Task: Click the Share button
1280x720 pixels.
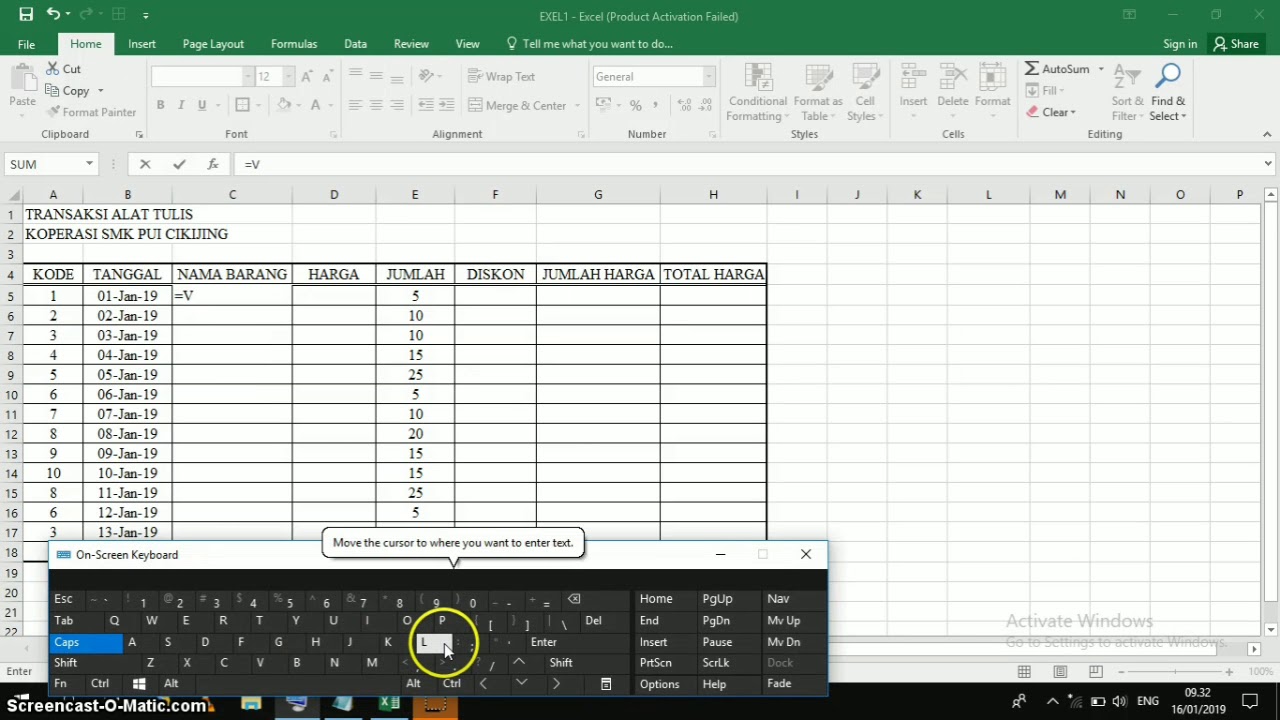Action: 1236,44
